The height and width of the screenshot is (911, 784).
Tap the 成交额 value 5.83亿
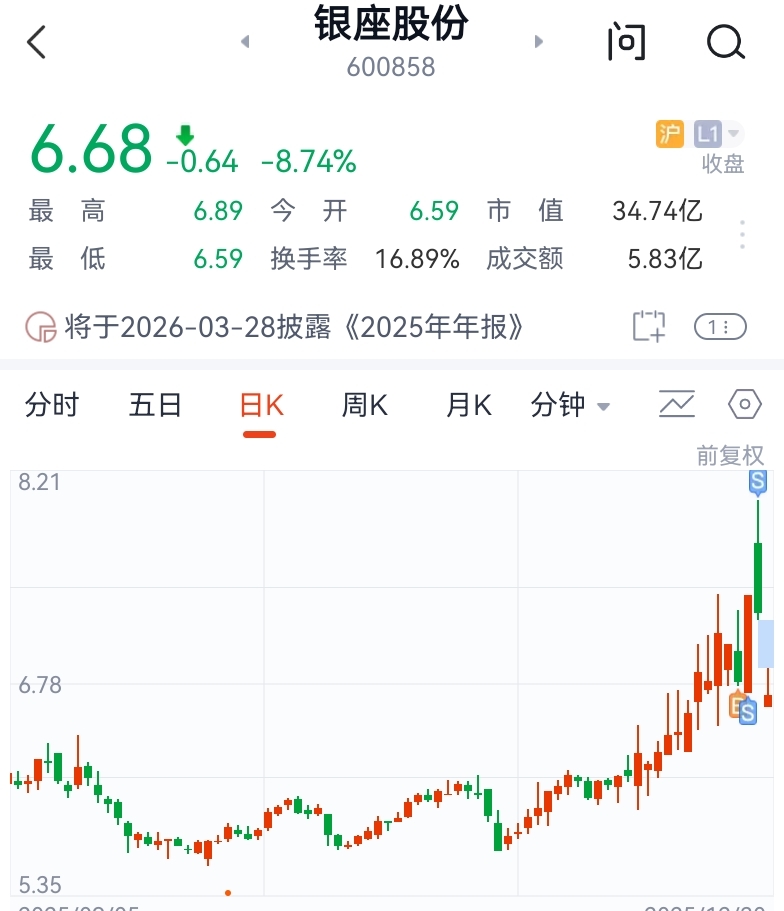(665, 259)
